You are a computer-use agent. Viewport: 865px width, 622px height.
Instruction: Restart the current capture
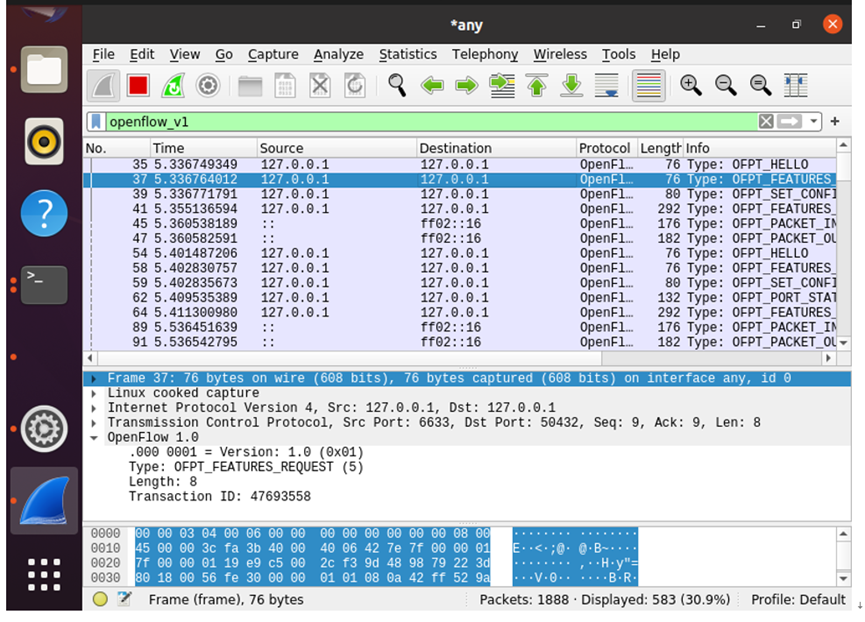pyautogui.click(x=173, y=85)
